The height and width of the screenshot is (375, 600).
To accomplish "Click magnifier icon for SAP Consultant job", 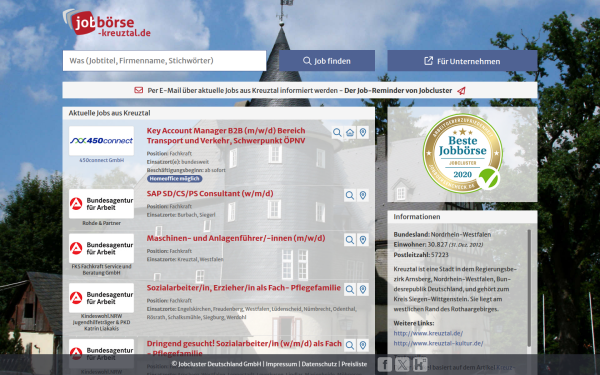I will pos(350,196).
